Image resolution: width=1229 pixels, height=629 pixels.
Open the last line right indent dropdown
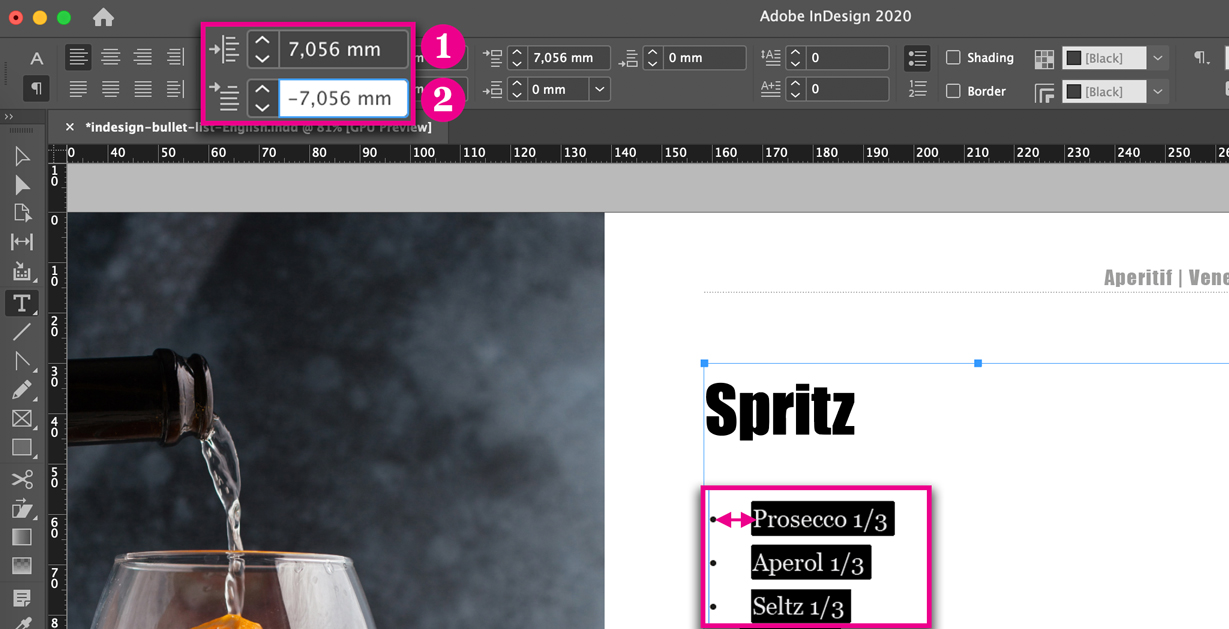[599, 89]
